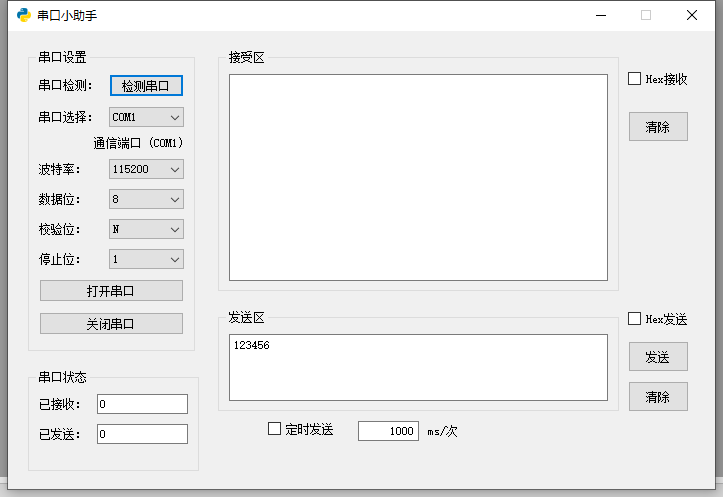Click the 发送区 text box containing 123456
Viewport: 723px width, 497px height.
[x=418, y=367]
